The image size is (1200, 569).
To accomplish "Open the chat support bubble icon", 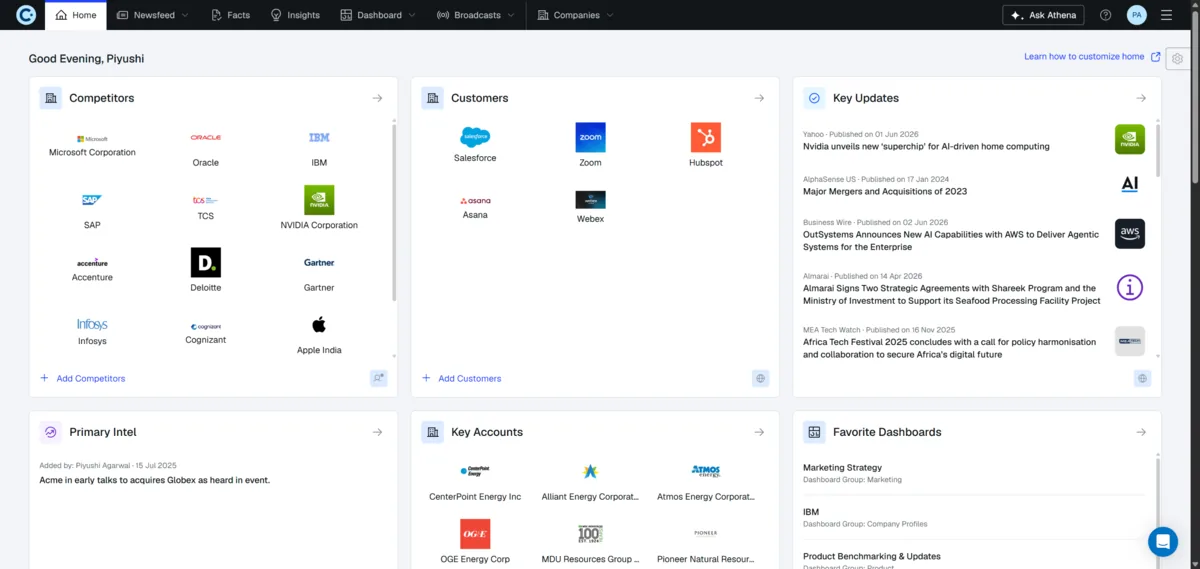I will click(x=1163, y=541).
